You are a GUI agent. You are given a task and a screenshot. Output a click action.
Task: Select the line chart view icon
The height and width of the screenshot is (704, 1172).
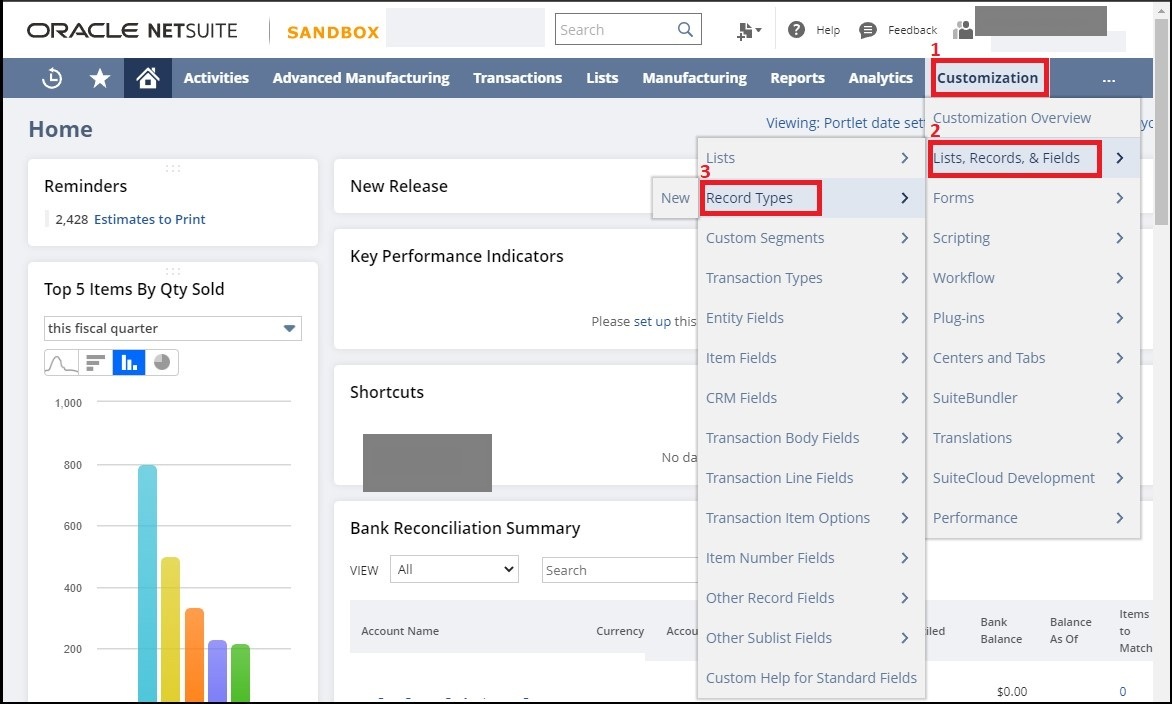click(x=61, y=362)
